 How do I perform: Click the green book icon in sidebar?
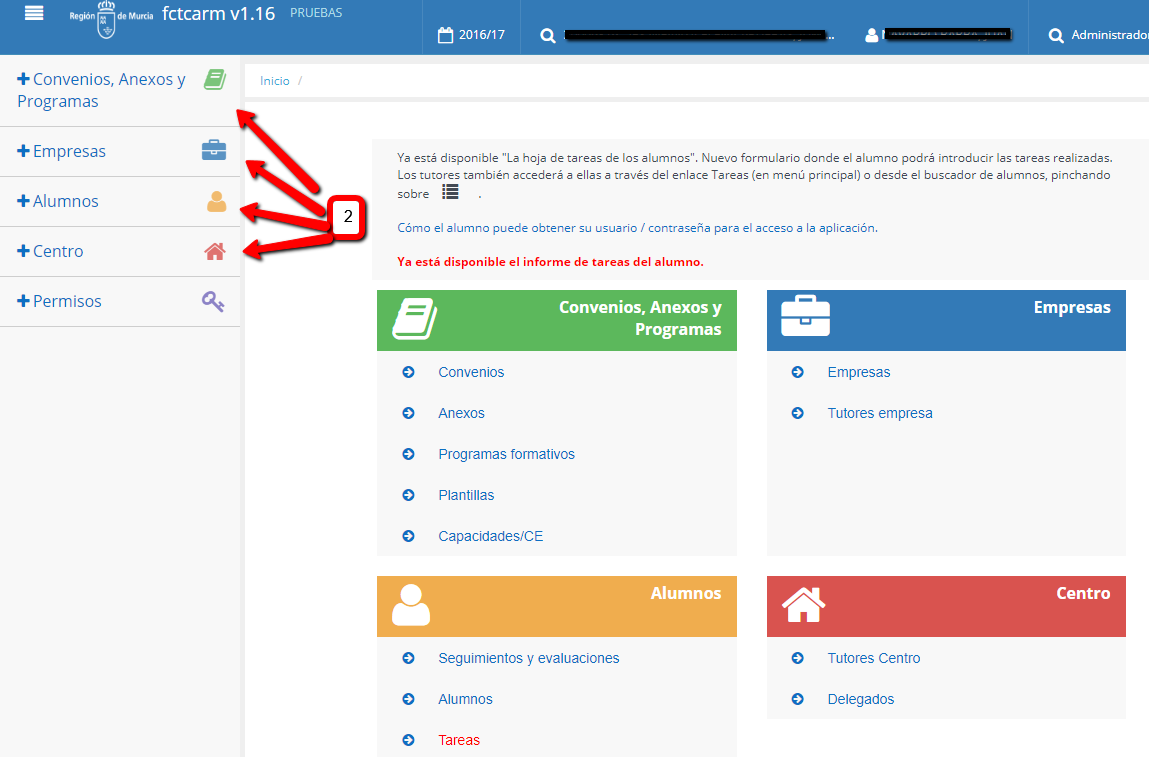coord(214,80)
